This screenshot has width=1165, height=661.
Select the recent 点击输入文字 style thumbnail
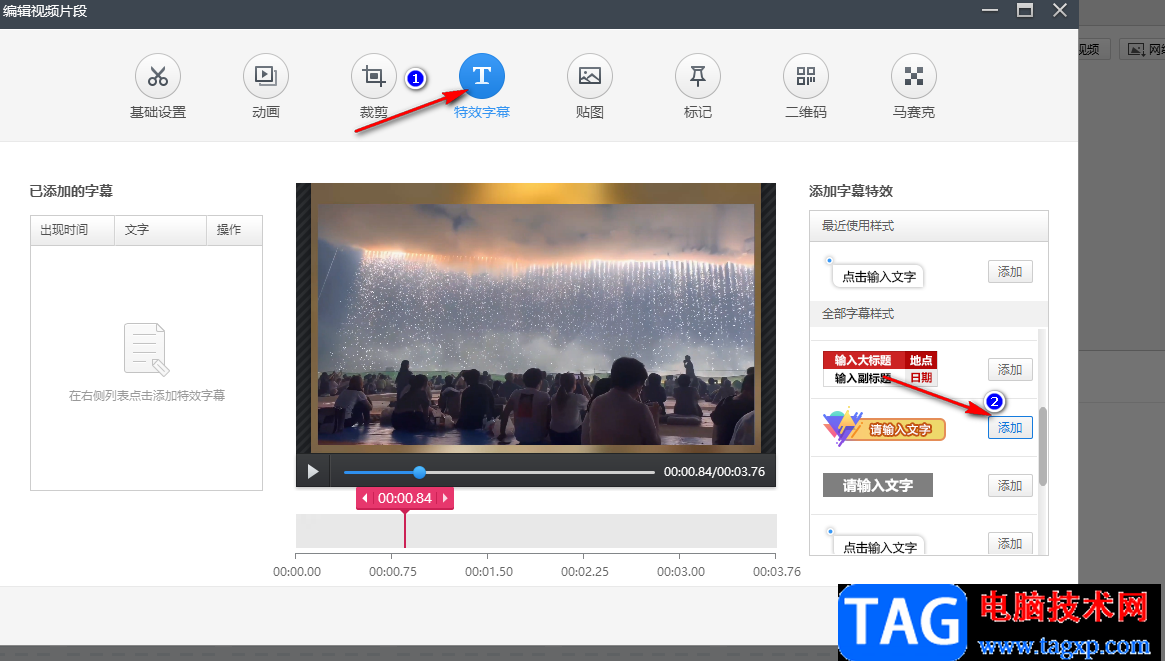tap(874, 273)
